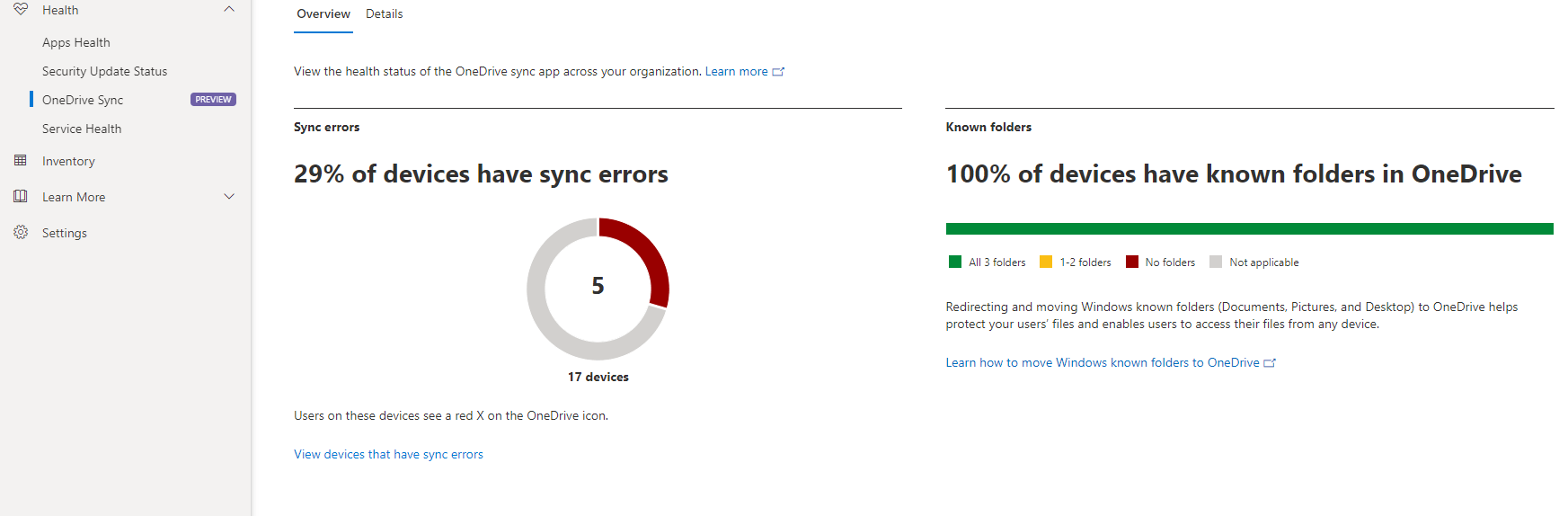Image resolution: width=1568 pixels, height=516 pixels.
Task: Click the 'Sync errors' section title
Action: pos(327,127)
